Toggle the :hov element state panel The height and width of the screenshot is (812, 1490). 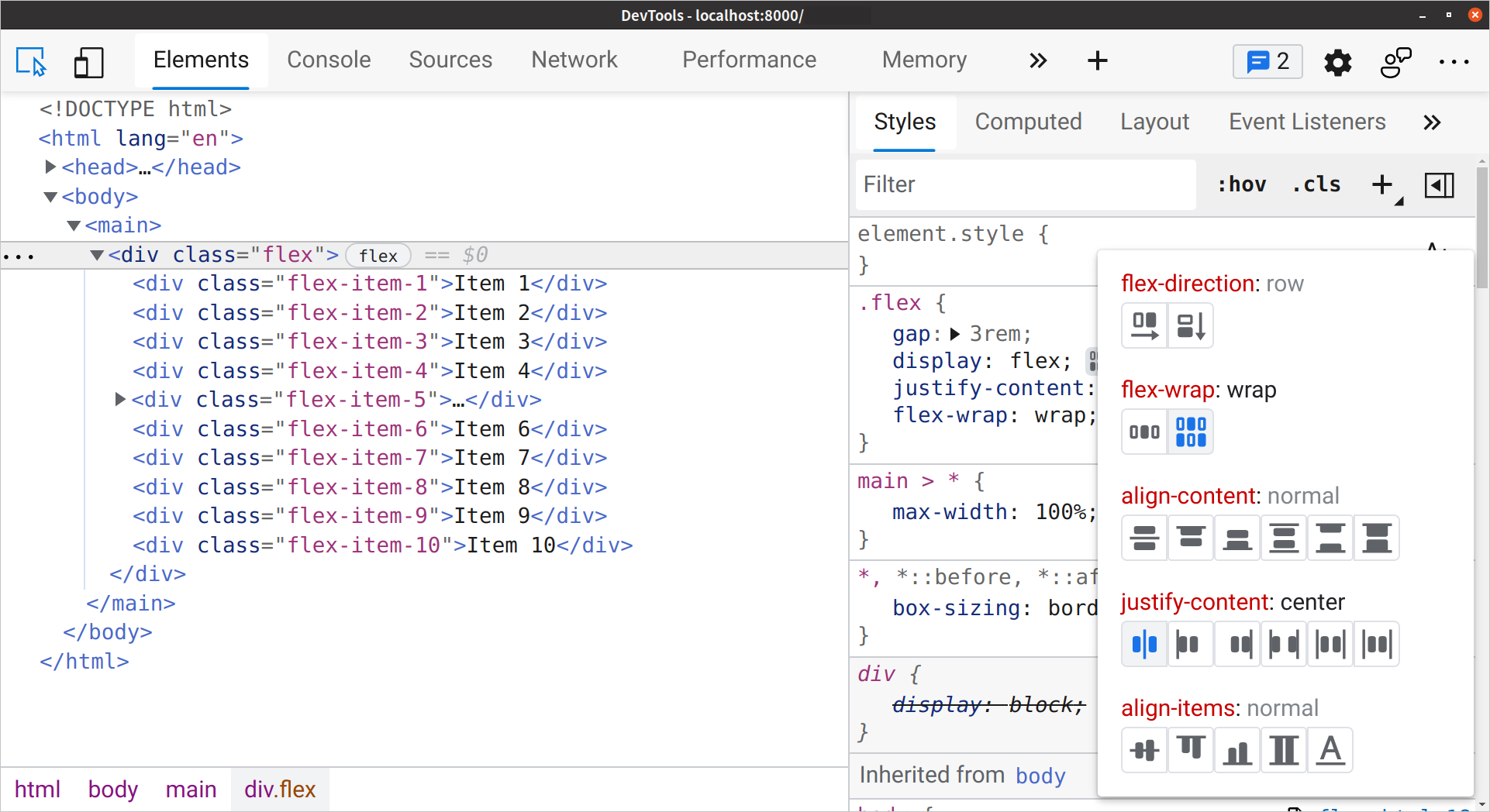[1241, 184]
